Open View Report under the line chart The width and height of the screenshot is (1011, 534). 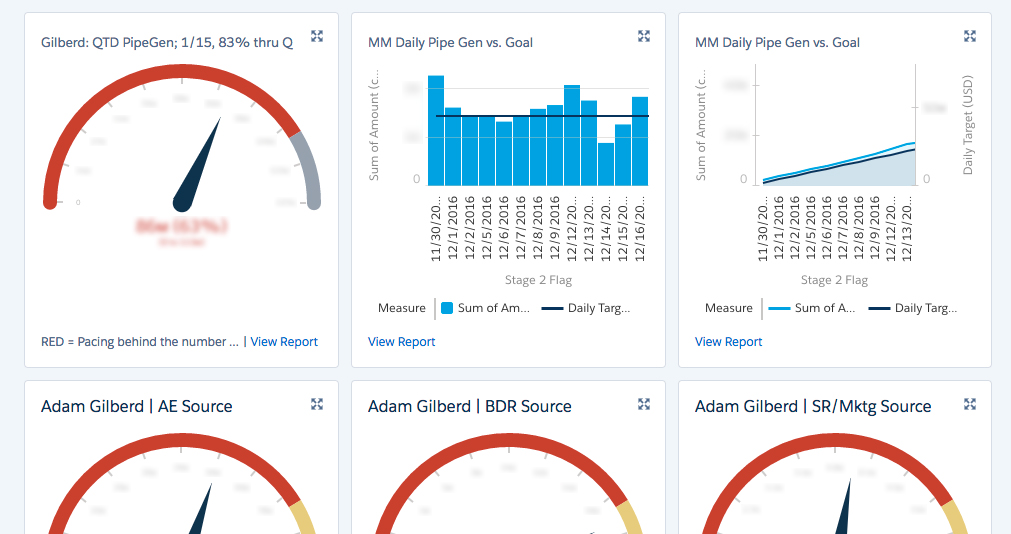(x=729, y=342)
